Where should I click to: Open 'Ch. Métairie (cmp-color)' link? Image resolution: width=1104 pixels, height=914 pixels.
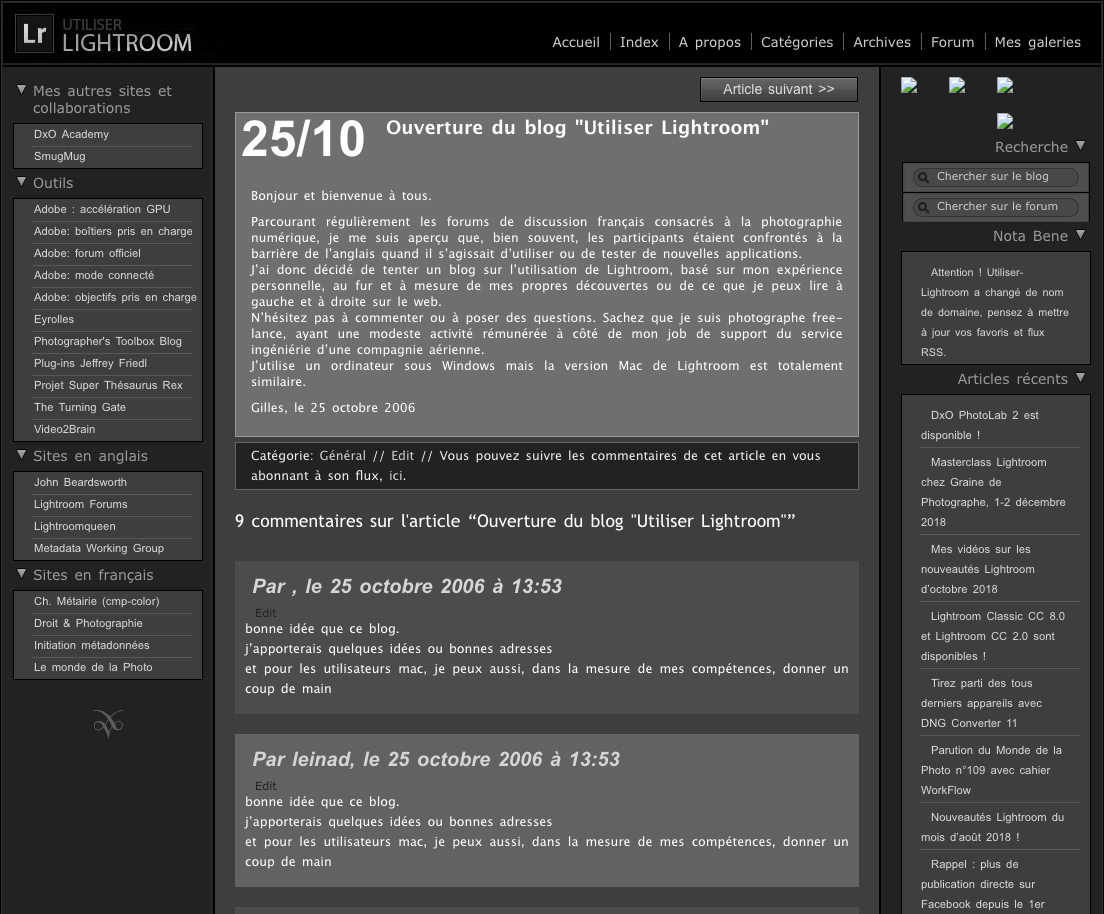[96, 601]
